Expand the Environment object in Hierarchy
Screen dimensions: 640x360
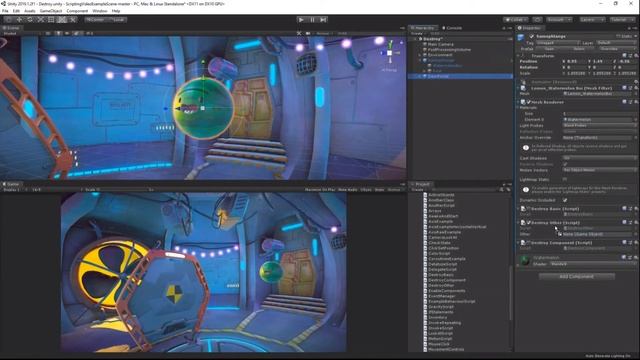coord(420,55)
